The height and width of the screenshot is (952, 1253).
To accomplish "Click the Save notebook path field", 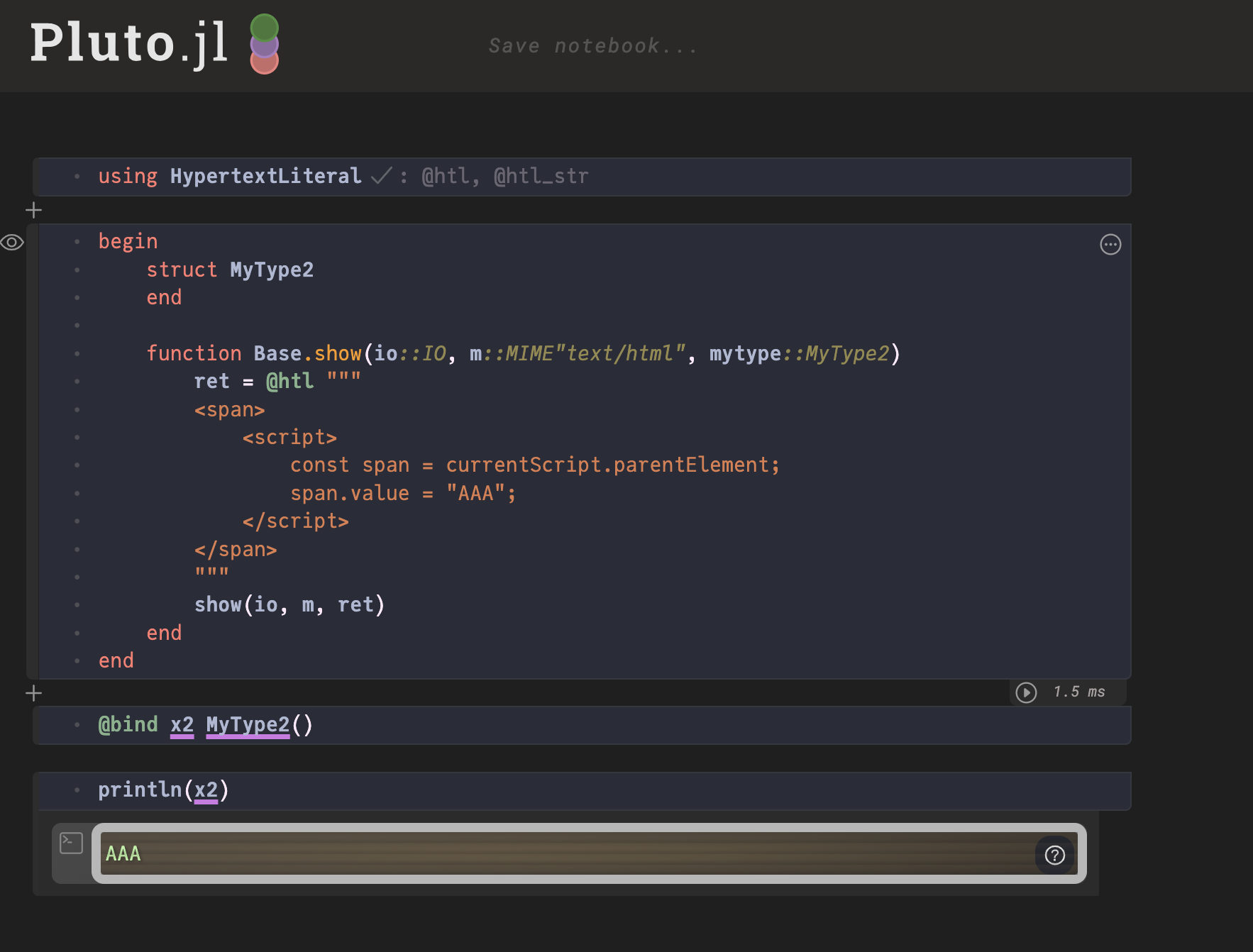I will [593, 46].
